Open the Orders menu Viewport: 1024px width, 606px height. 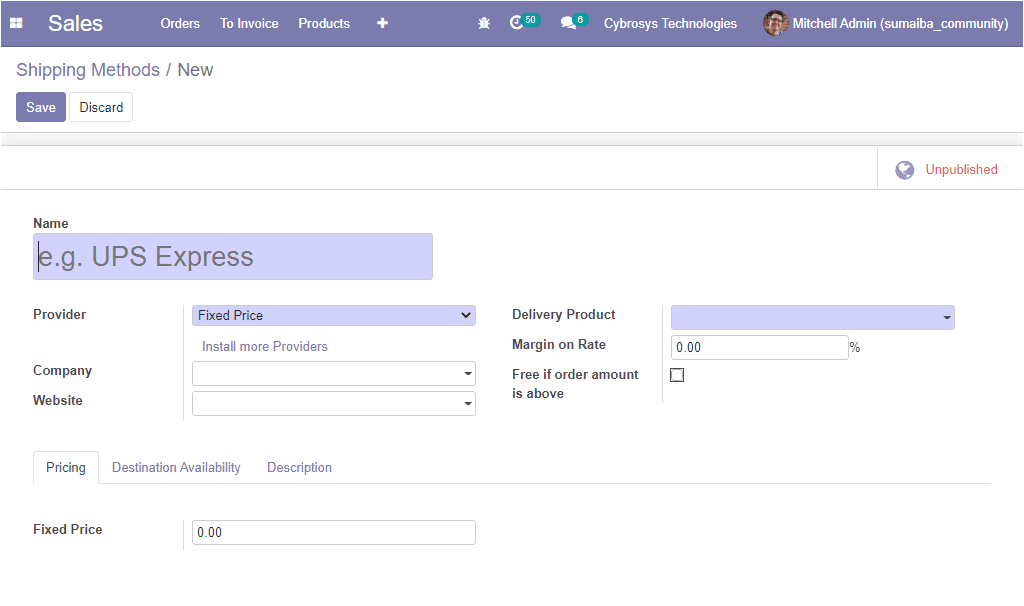[180, 23]
